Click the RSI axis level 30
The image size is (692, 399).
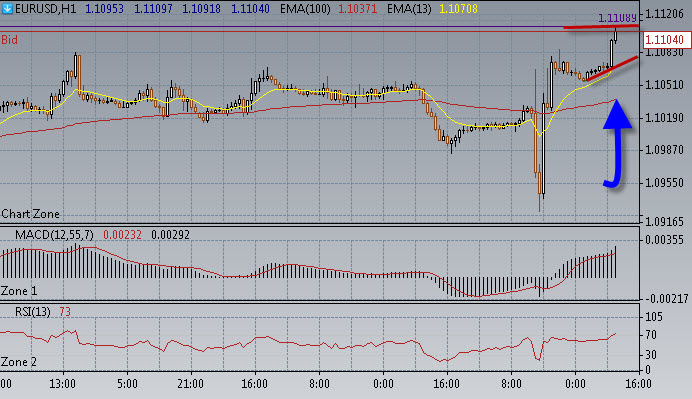(x=651, y=355)
